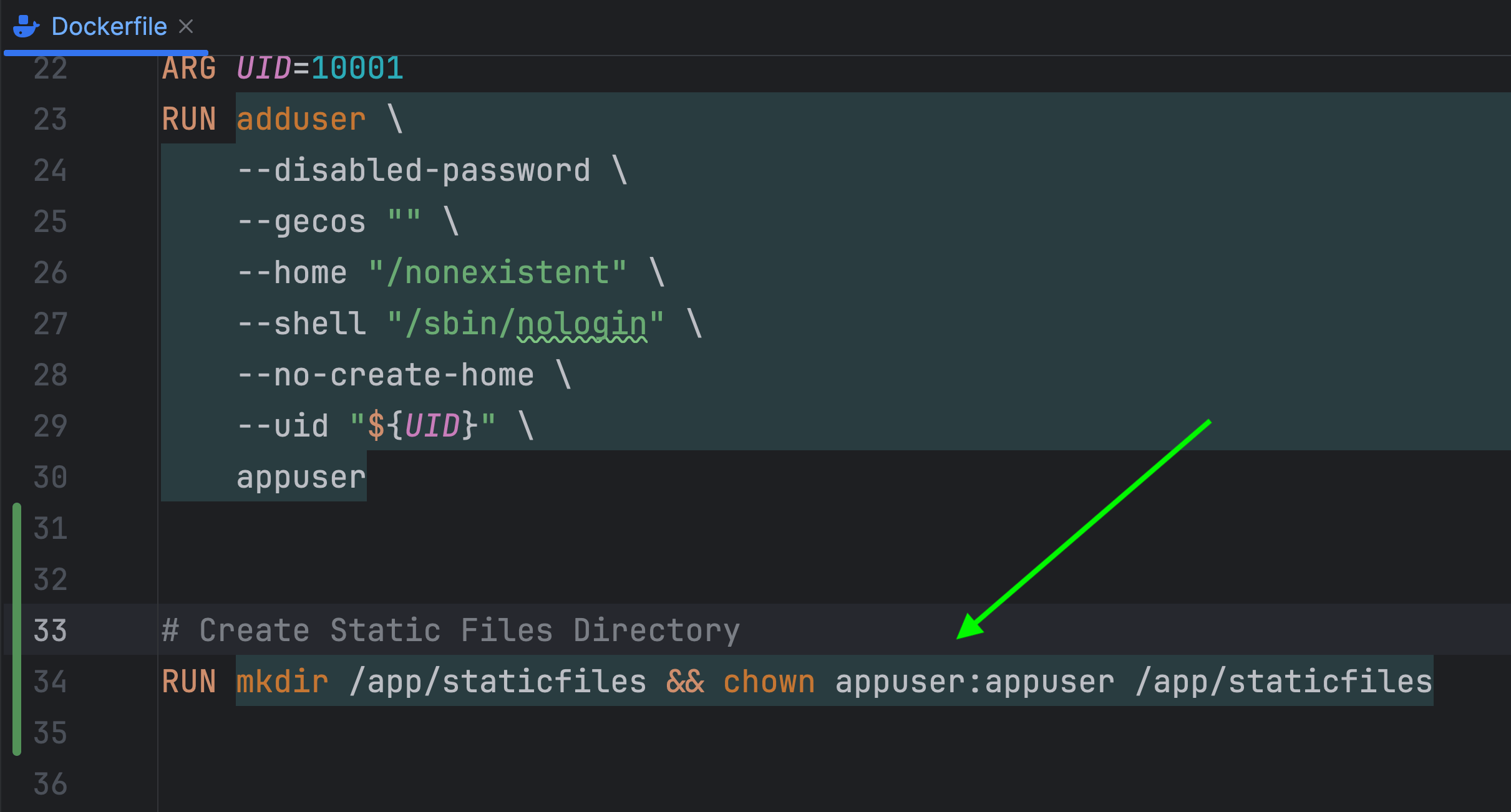Viewport: 1511px width, 812px height.
Task: Click the appuser:appuser owner argument
Action: [974, 682]
